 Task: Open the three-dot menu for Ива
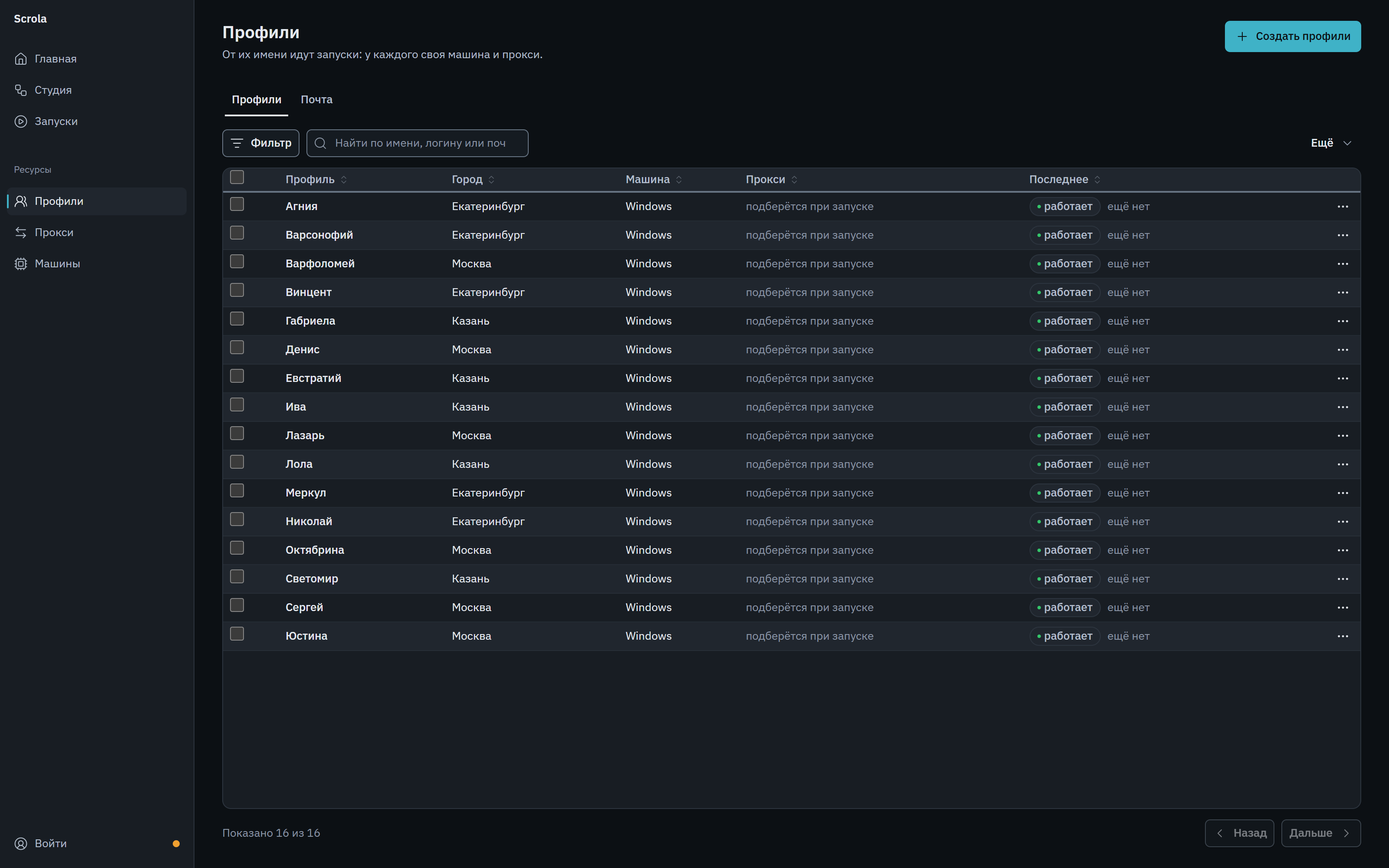click(1343, 407)
